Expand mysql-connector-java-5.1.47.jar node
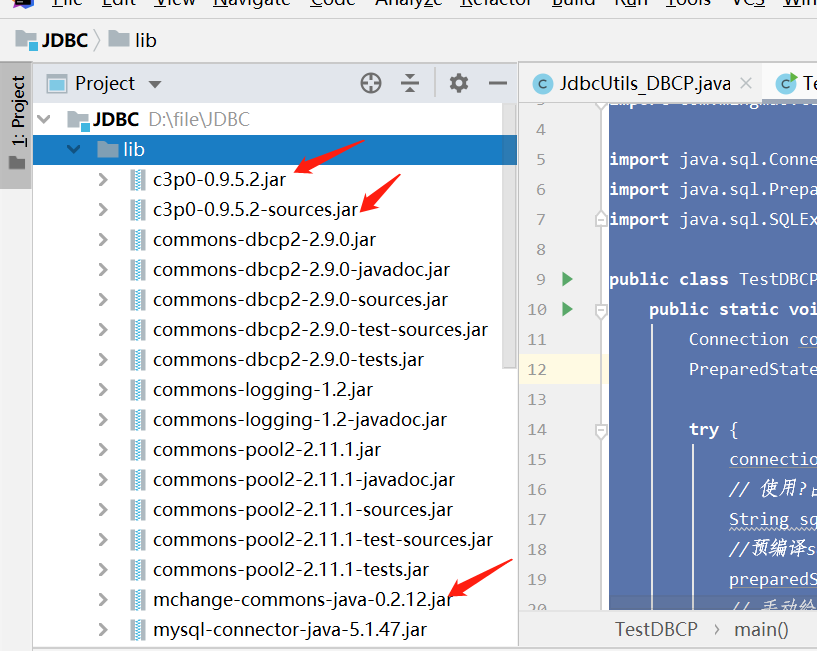 pos(103,630)
